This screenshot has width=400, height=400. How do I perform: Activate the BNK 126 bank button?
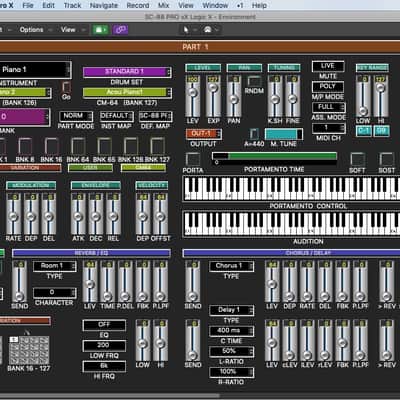tap(131, 146)
